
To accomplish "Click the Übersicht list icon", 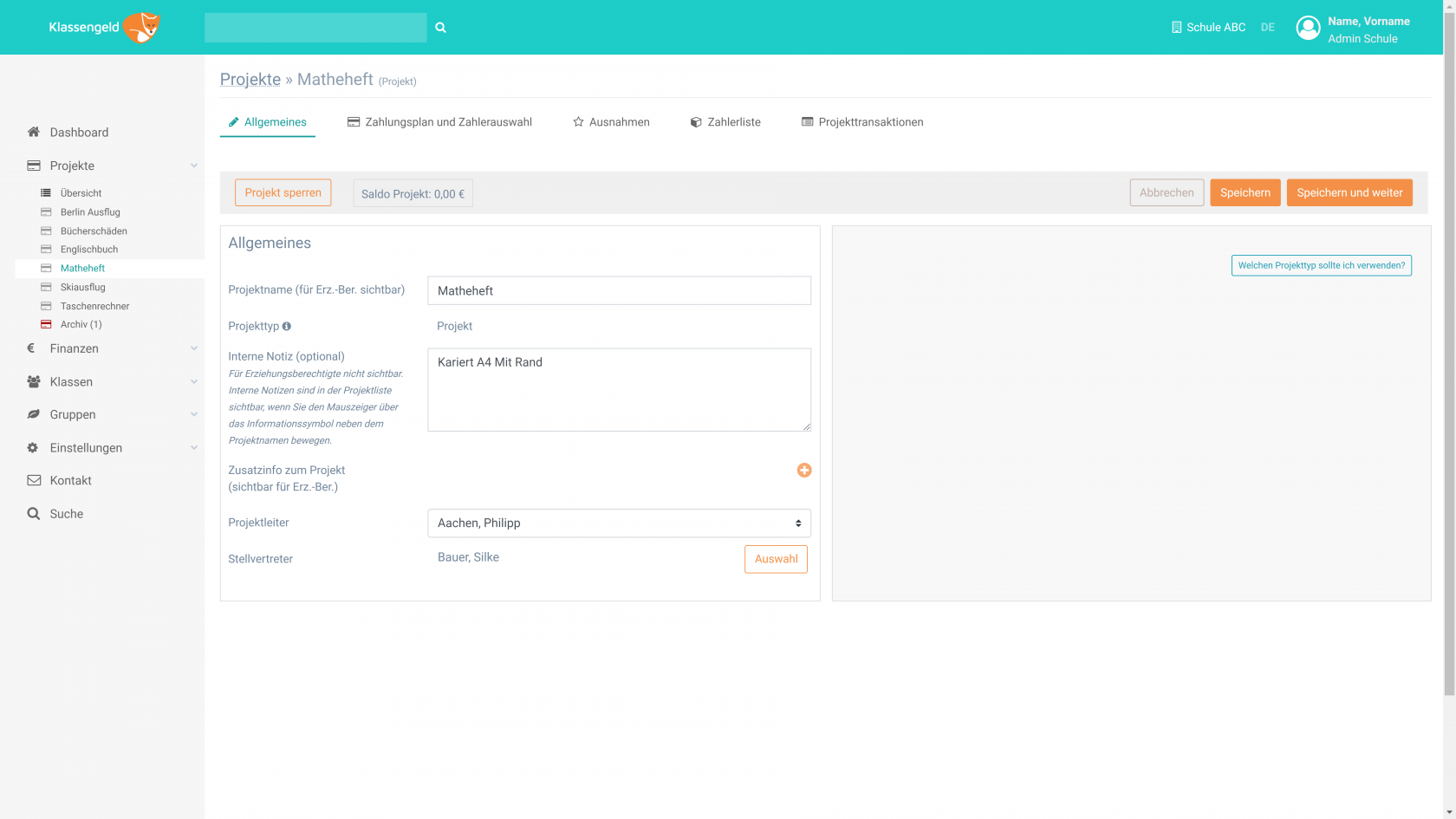I will pos(46,193).
